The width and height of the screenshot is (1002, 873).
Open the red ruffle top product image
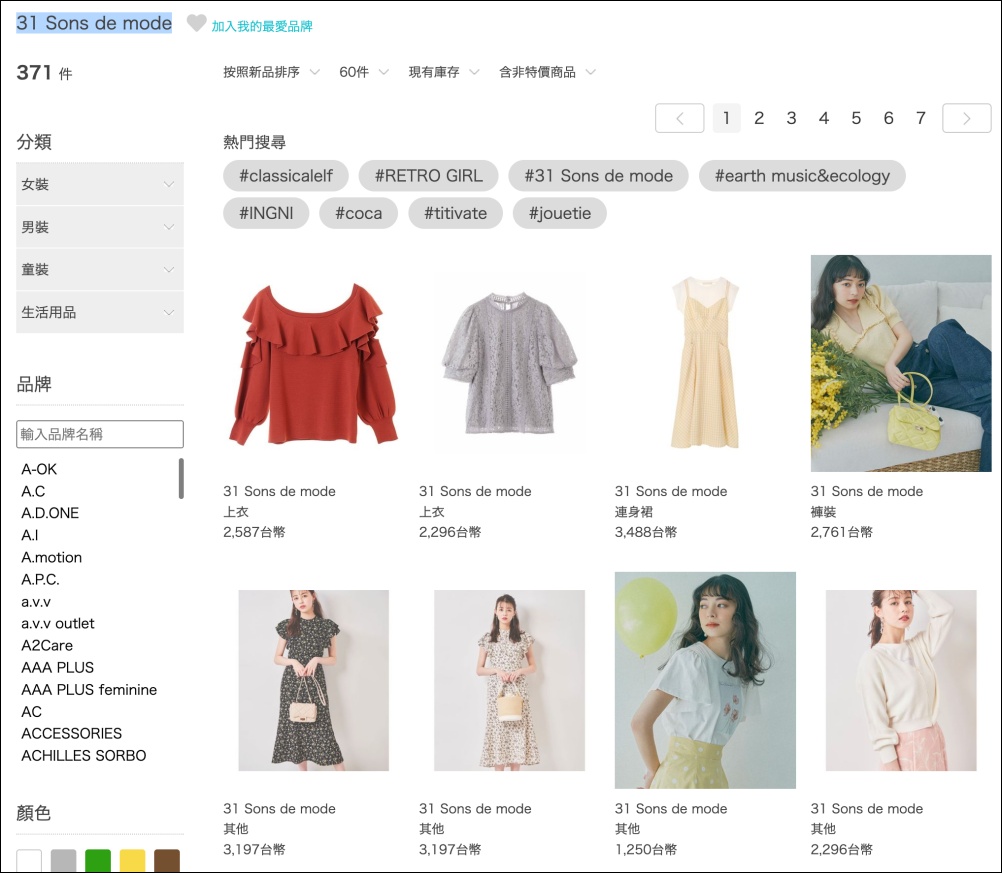[313, 363]
